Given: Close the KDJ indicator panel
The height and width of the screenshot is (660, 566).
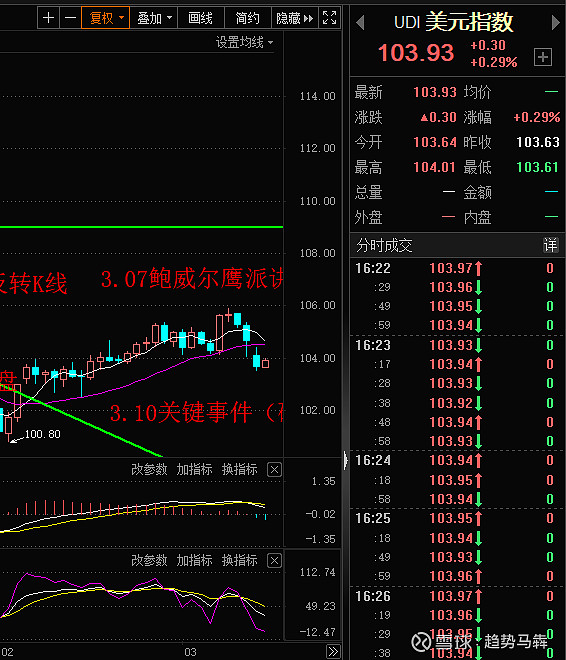Looking at the screenshot, I should pyautogui.click(x=274, y=561).
